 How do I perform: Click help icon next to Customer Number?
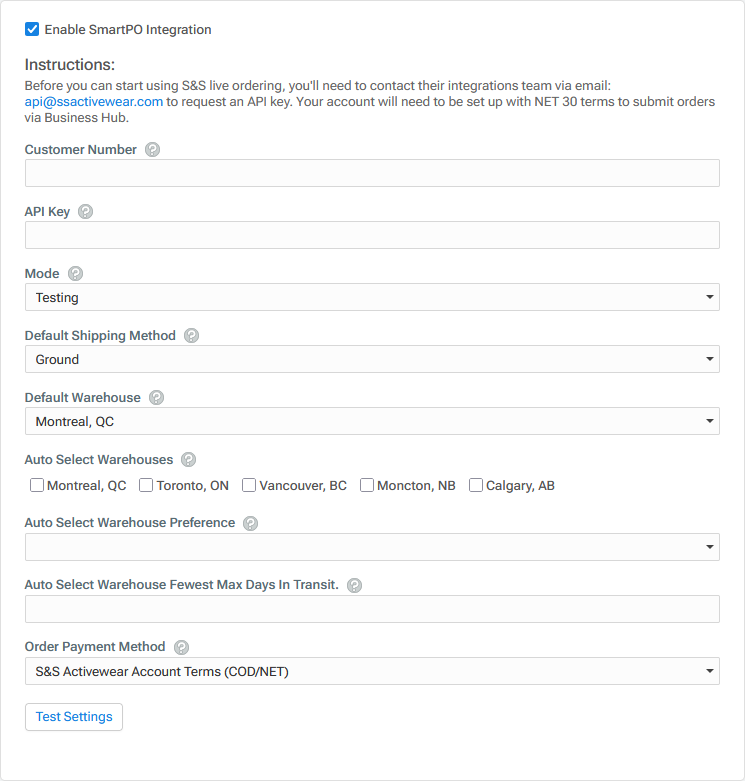click(152, 149)
